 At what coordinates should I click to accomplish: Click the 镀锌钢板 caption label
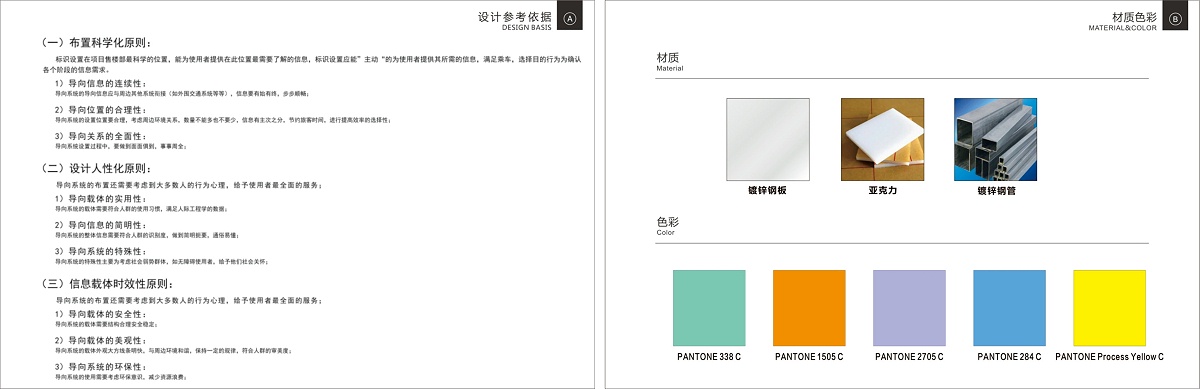[x=767, y=190]
